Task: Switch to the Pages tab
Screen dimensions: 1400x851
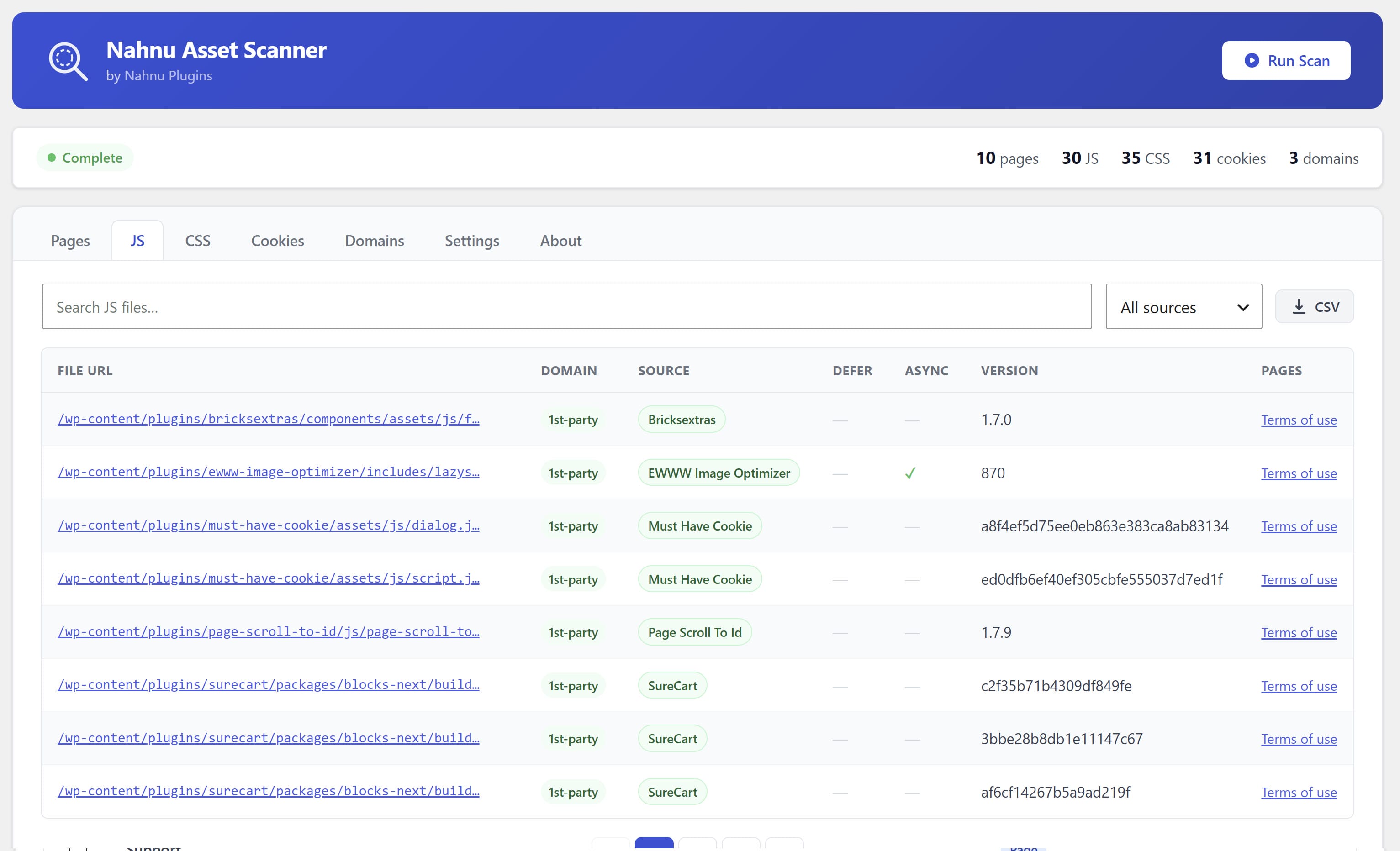Action: tap(70, 241)
